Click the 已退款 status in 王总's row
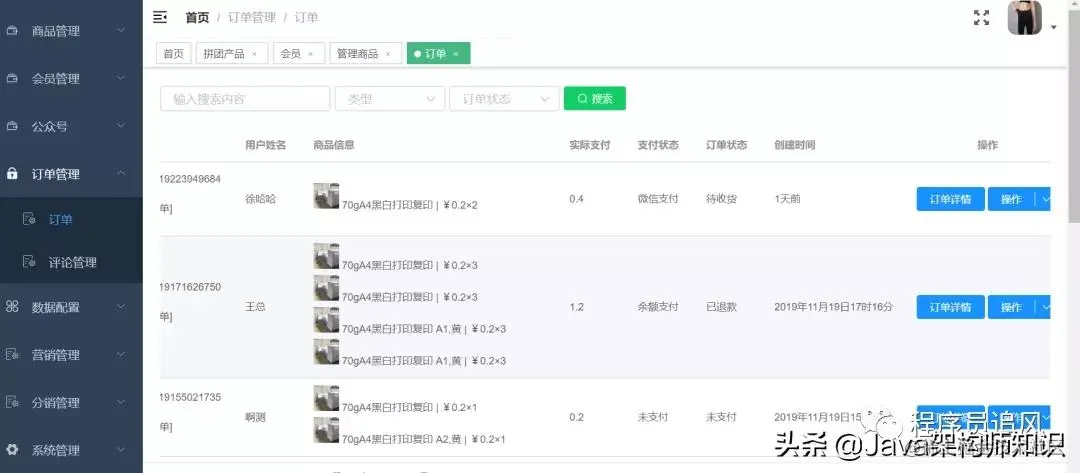 (x=721, y=307)
